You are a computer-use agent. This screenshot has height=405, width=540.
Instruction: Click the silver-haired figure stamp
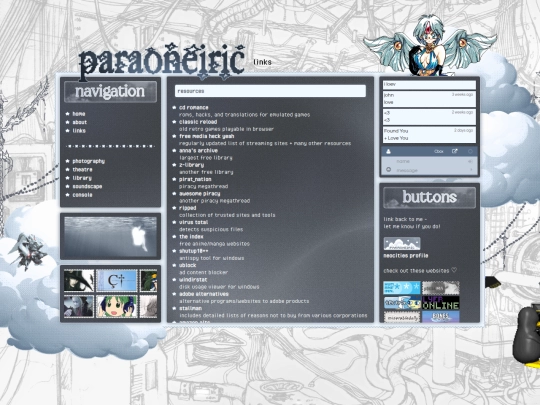click(x=79, y=306)
